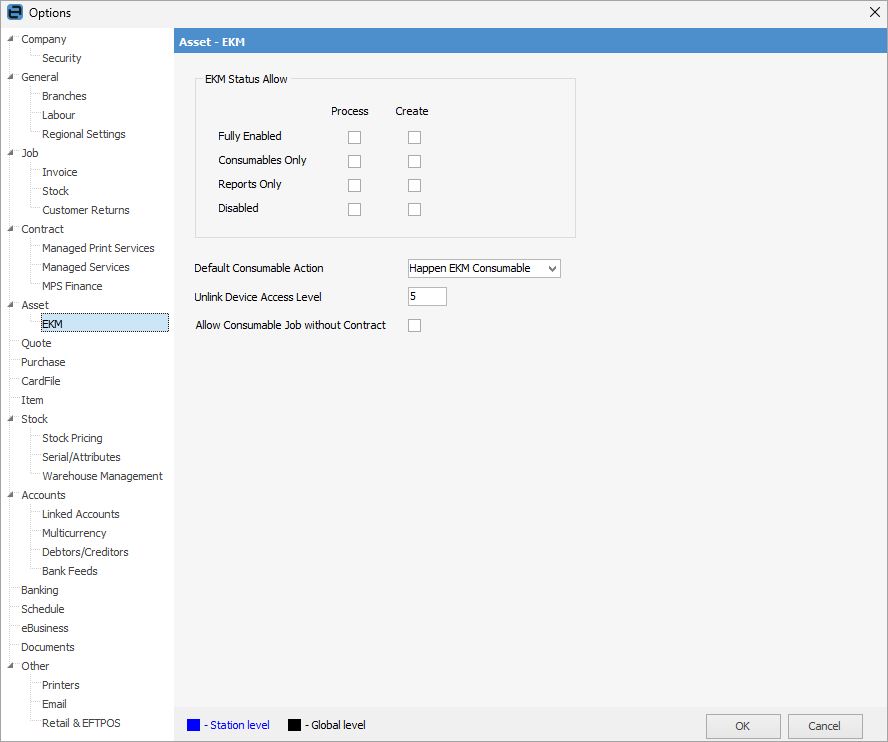Select Managed Print Services in tree
The width and height of the screenshot is (888, 742).
(x=98, y=248)
